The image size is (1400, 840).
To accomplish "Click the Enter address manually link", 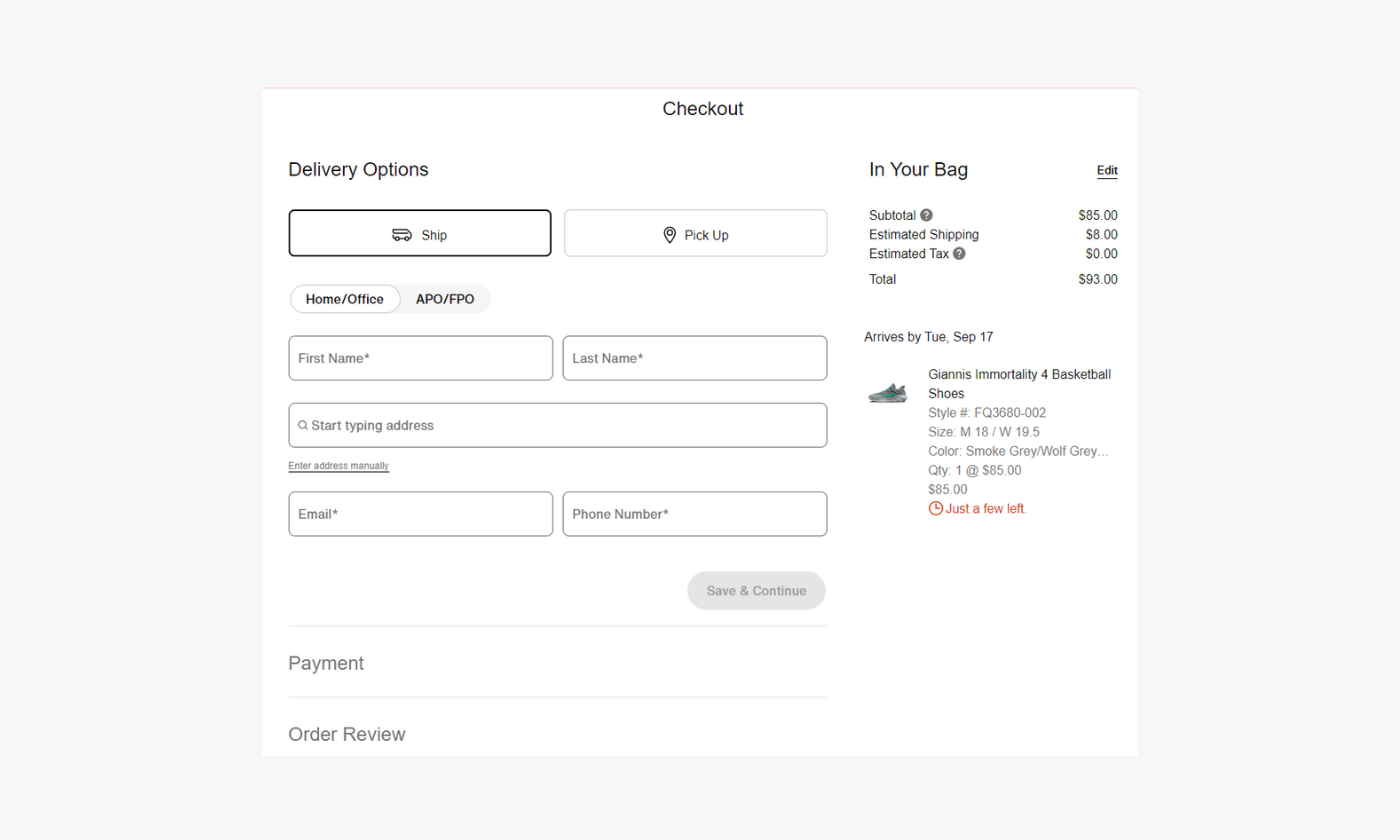I will click(x=338, y=465).
